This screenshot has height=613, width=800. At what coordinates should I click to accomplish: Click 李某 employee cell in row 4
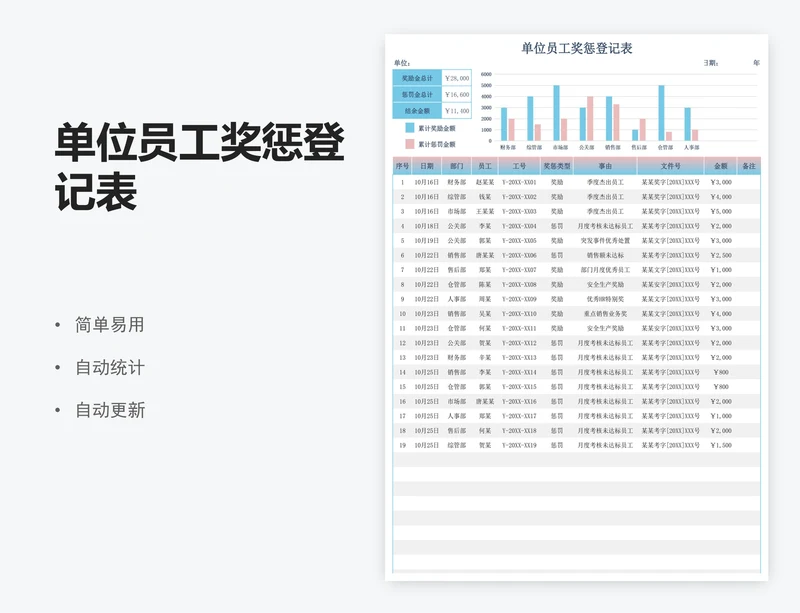(x=485, y=226)
